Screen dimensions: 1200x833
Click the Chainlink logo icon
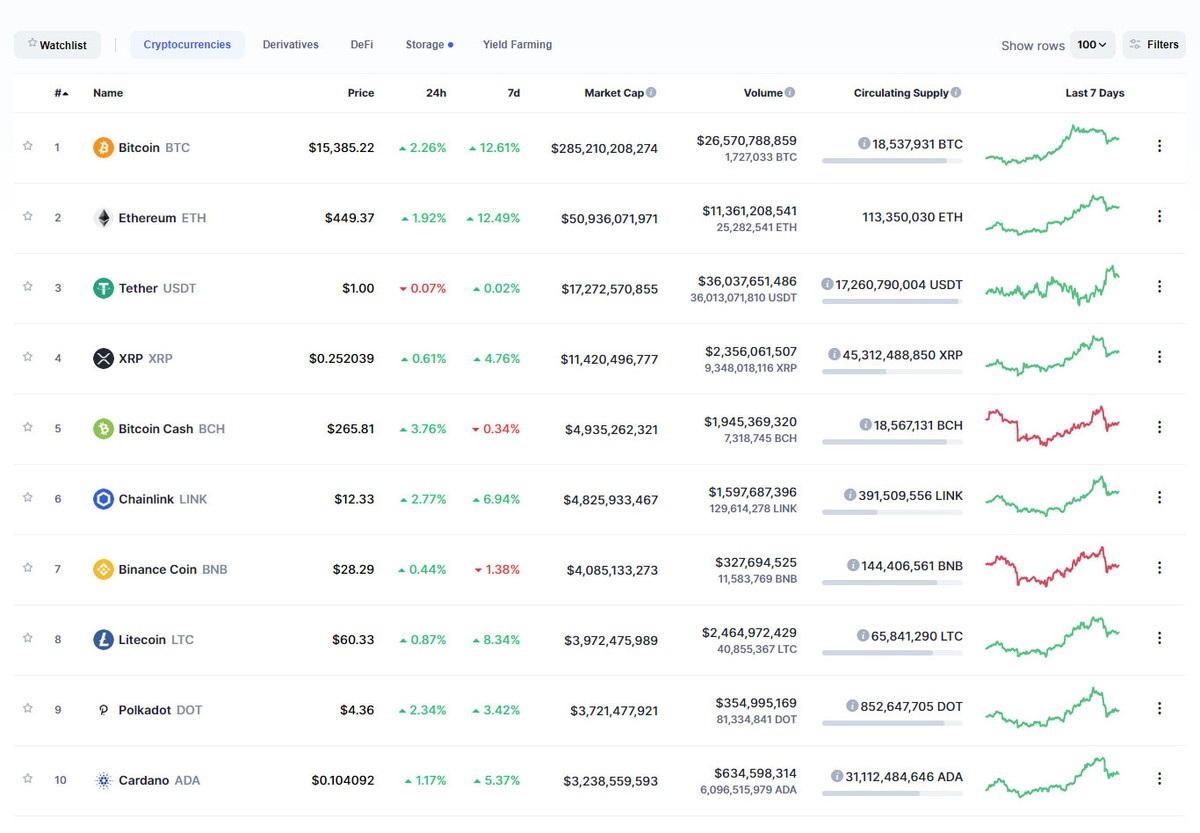tap(104, 498)
